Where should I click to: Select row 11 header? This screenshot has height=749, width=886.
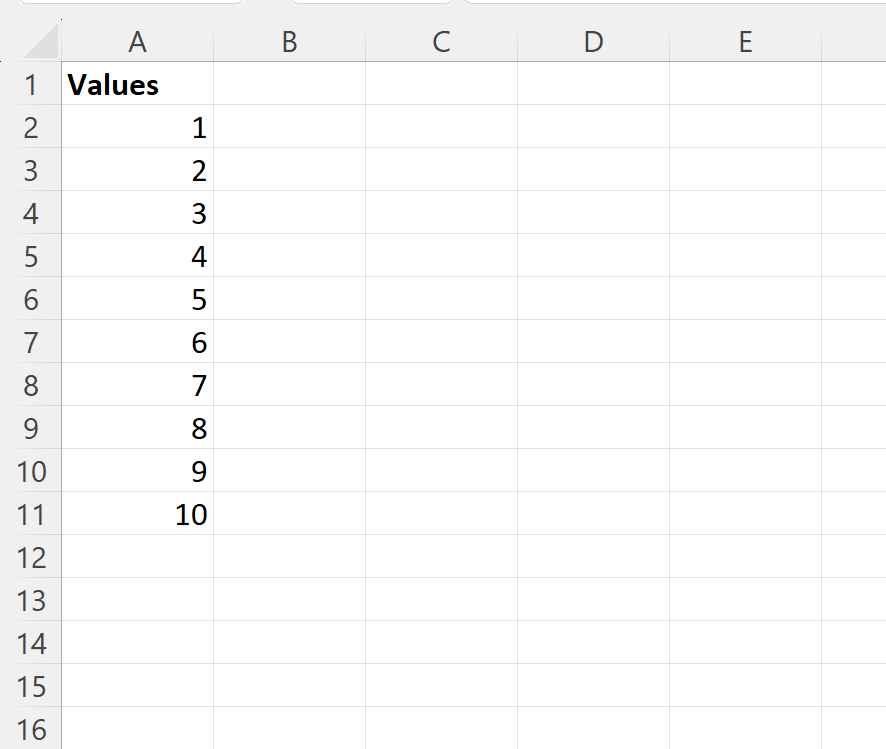pos(31,513)
